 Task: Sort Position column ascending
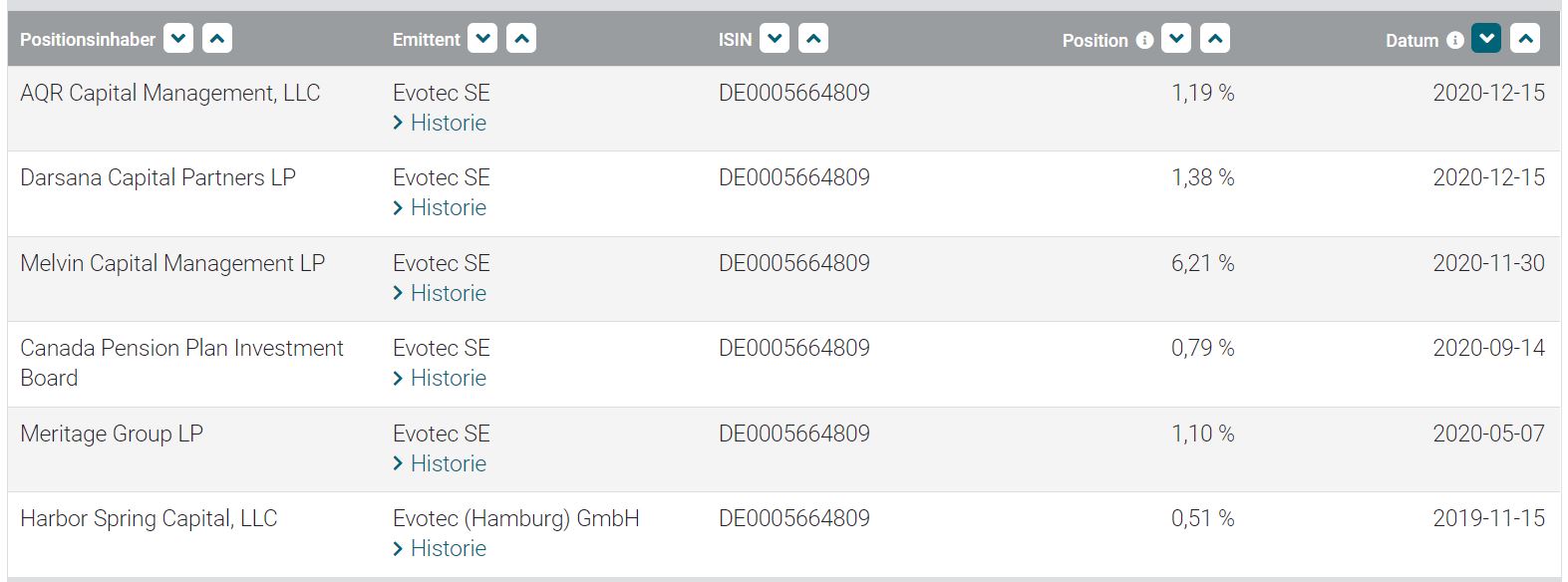coord(1214,39)
